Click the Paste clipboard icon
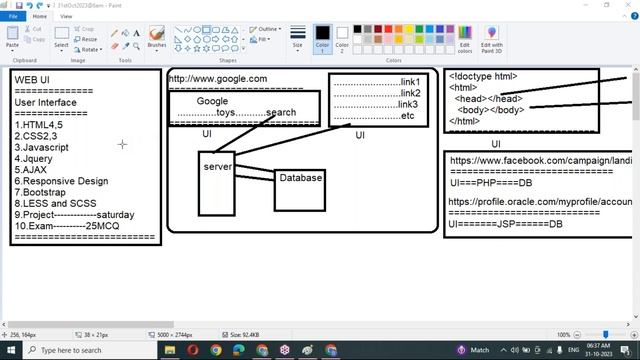Image resolution: width=640 pixels, height=360 pixels. [12, 33]
